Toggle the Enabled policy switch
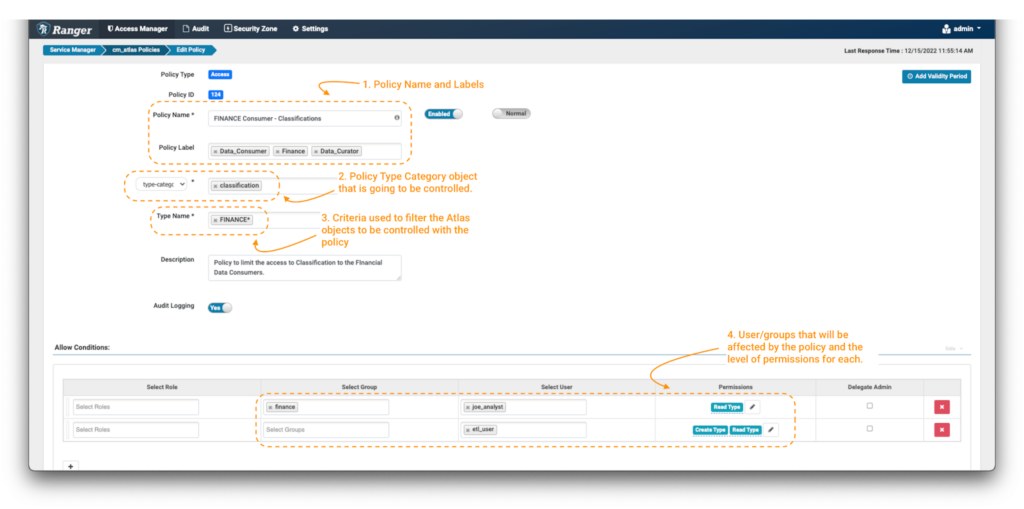This screenshot has width=1024, height=509. tap(444, 114)
